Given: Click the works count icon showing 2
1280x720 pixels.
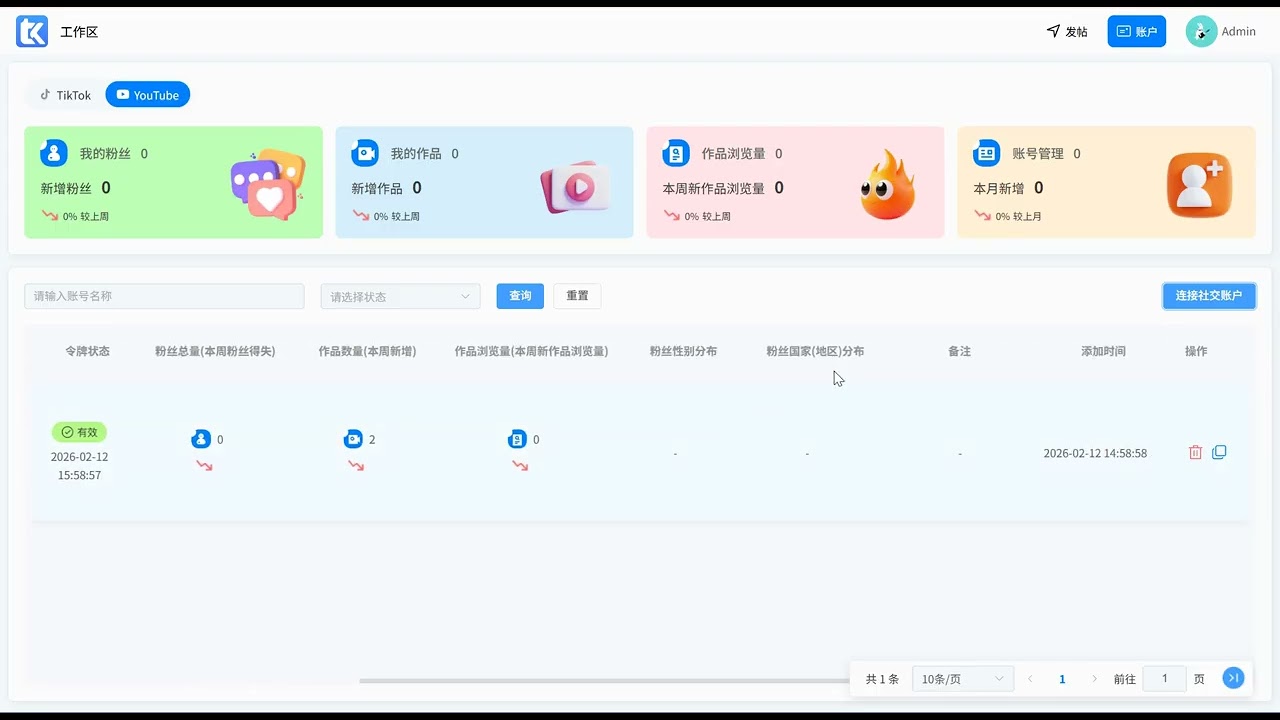Looking at the screenshot, I should click(x=353, y=439).
